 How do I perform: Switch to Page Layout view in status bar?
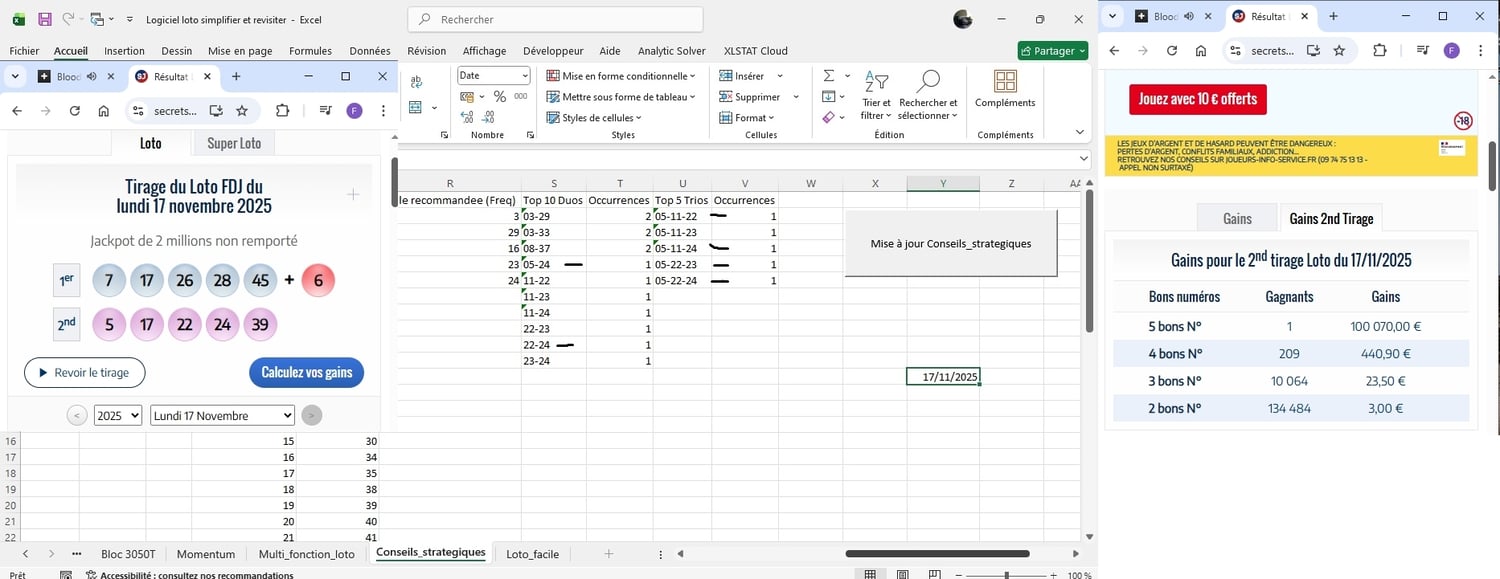(x=903, y=575)
